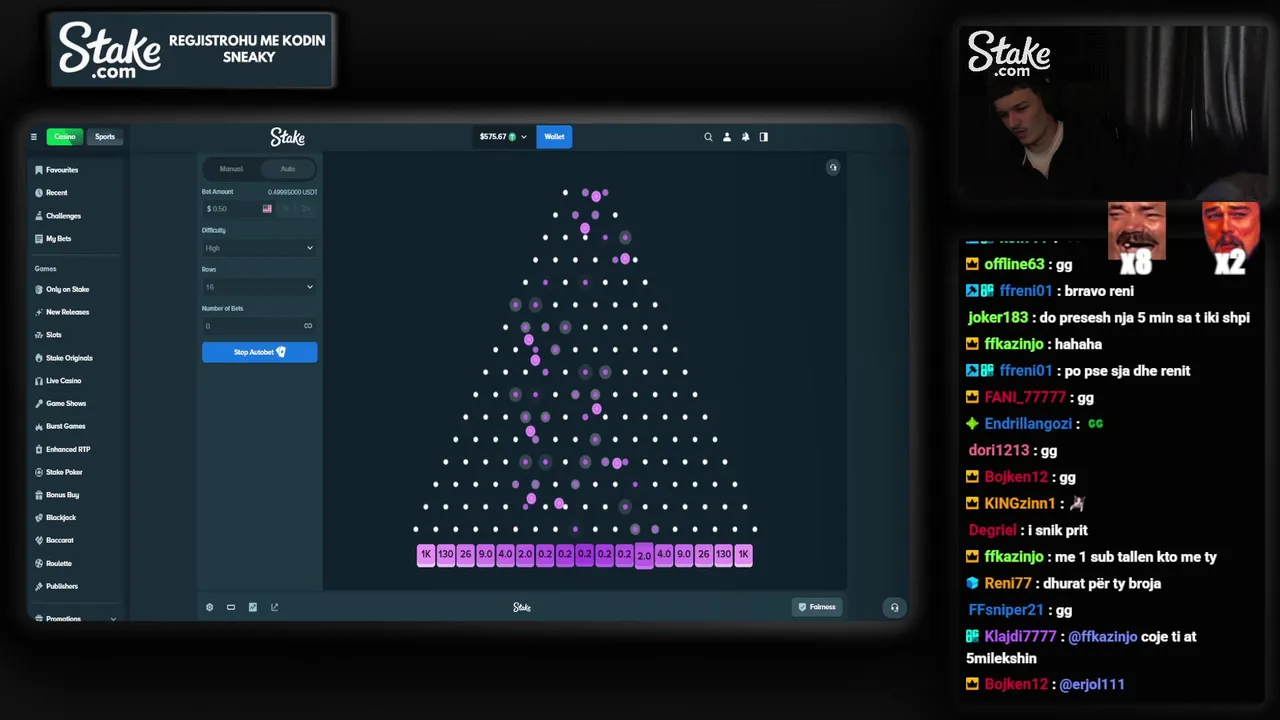Viewport: 1280px width, 720px height.
Task: Select Manual betting mode
Action: pos(231,169)
